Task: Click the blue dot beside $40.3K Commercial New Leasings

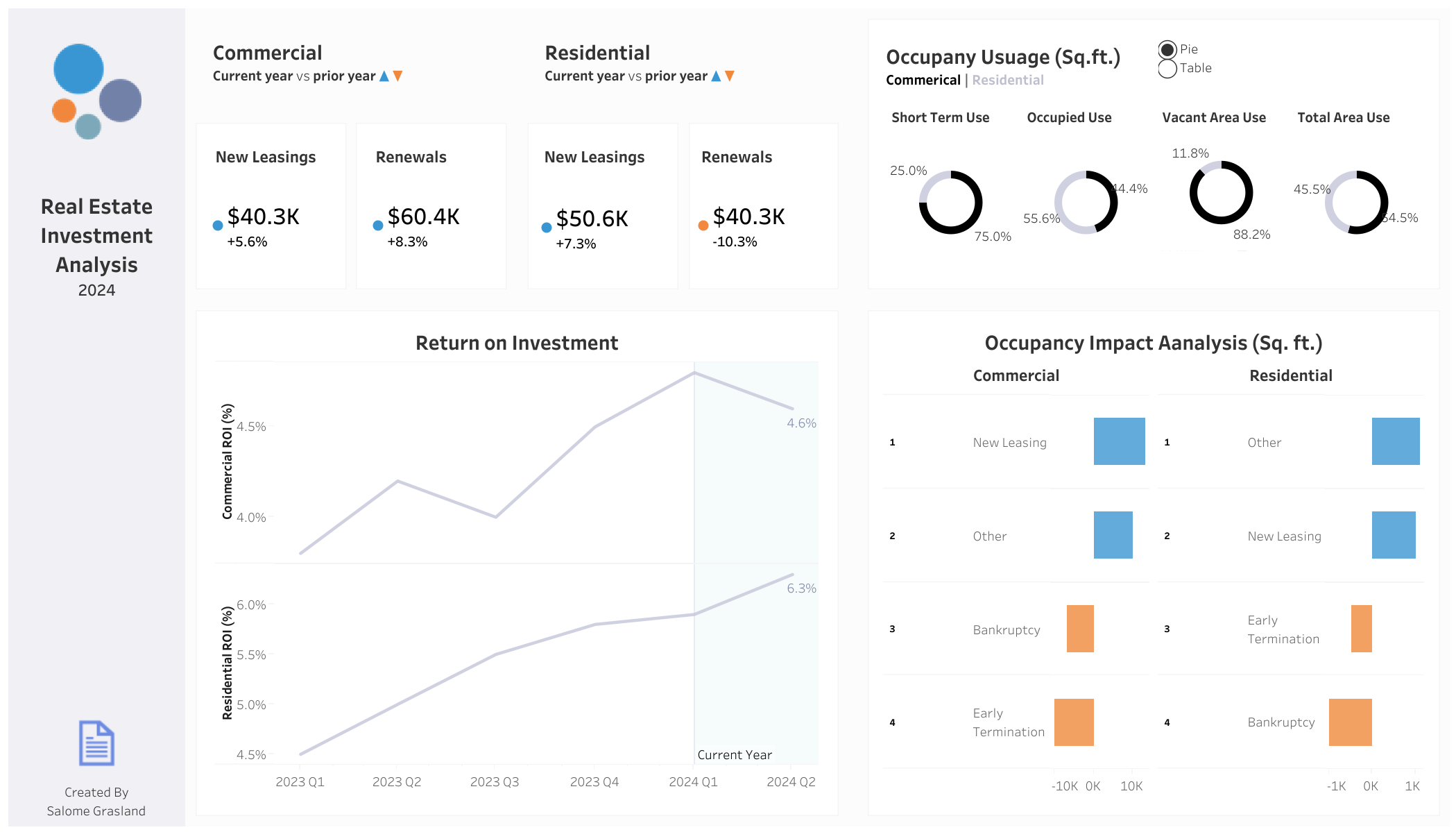Action: pos(218,226)
